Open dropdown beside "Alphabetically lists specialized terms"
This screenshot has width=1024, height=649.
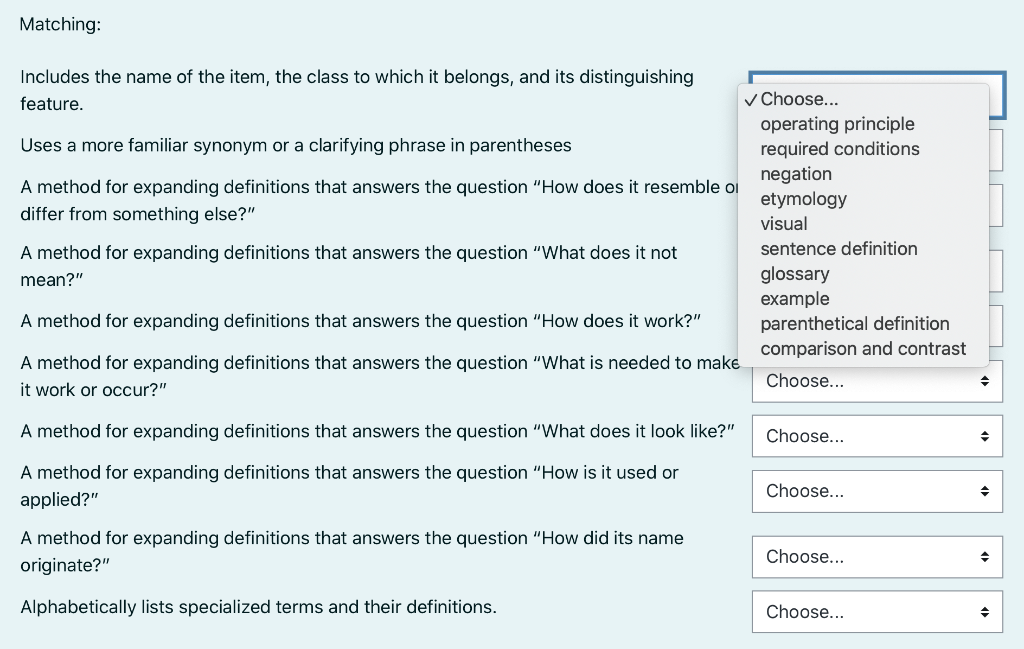pyautogui.click(x=877, y=611)
